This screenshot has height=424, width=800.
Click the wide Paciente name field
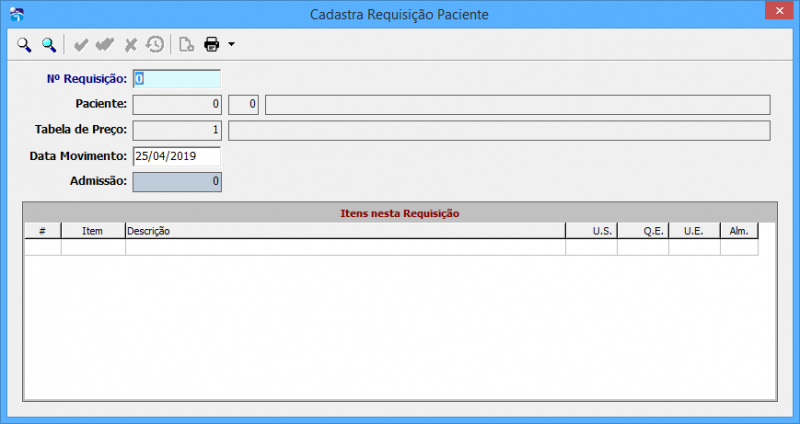(x=517, y=105)
